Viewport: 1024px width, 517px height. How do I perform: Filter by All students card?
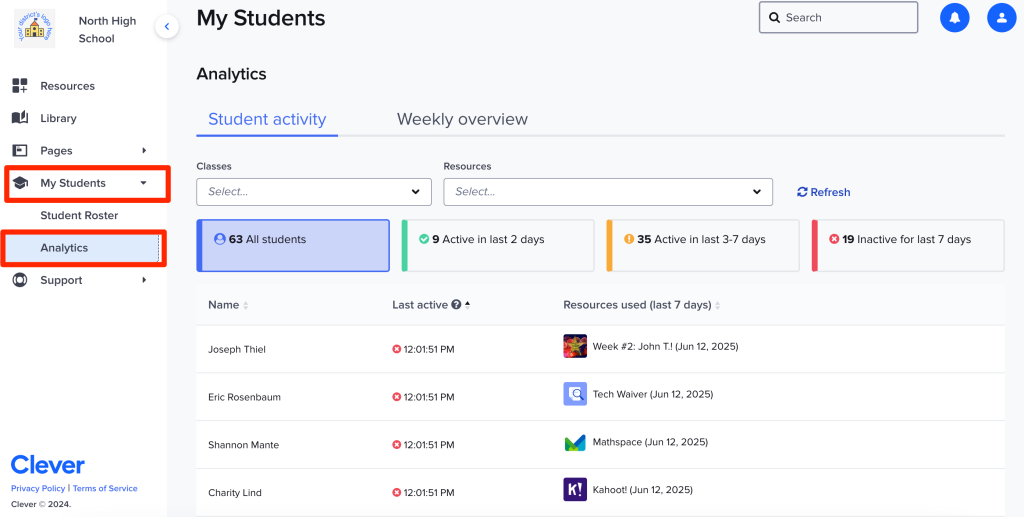pos(293,246)
